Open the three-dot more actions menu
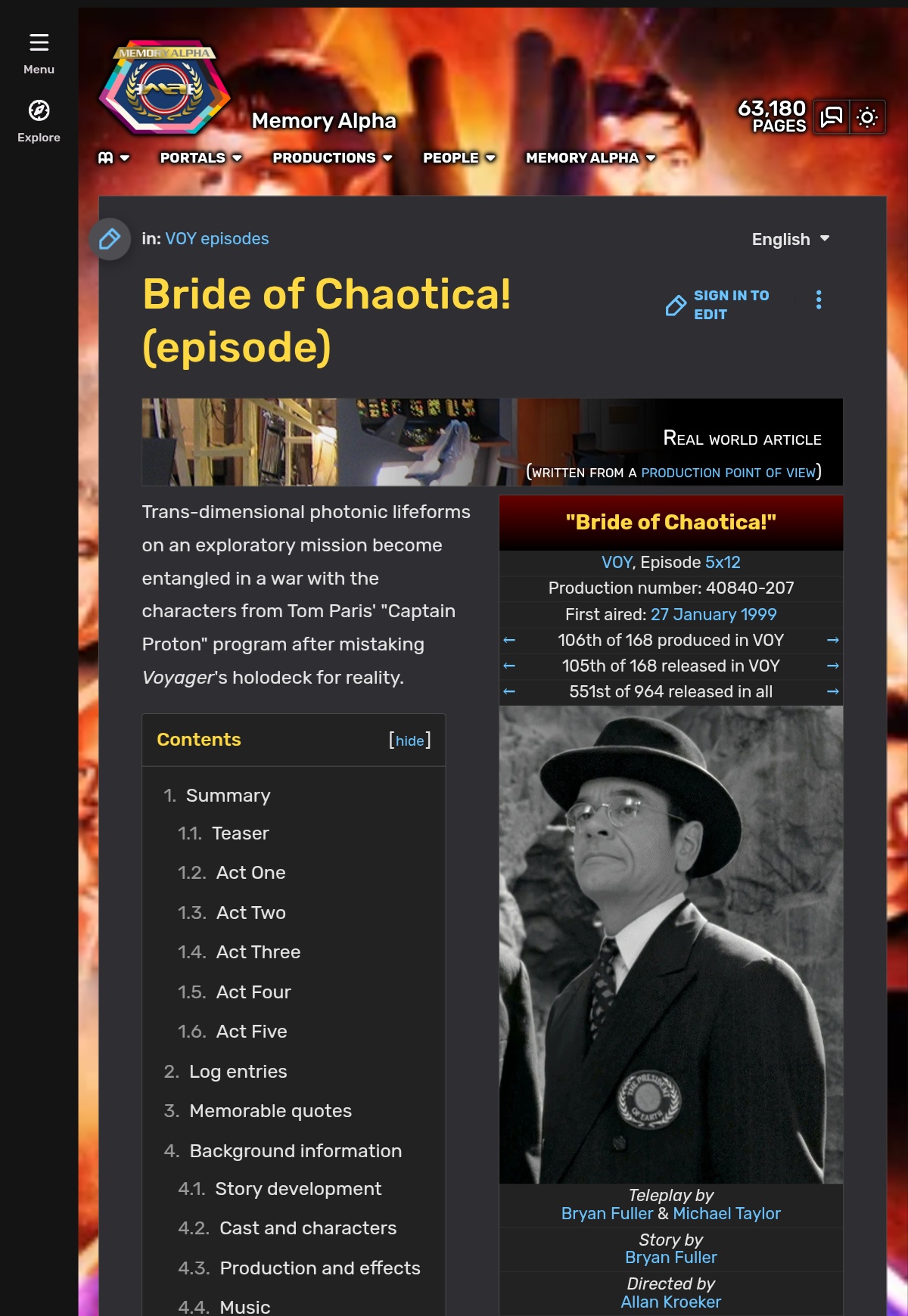Image resolution: width=908 pixels, height=1316 pixels. click(819, 300)
